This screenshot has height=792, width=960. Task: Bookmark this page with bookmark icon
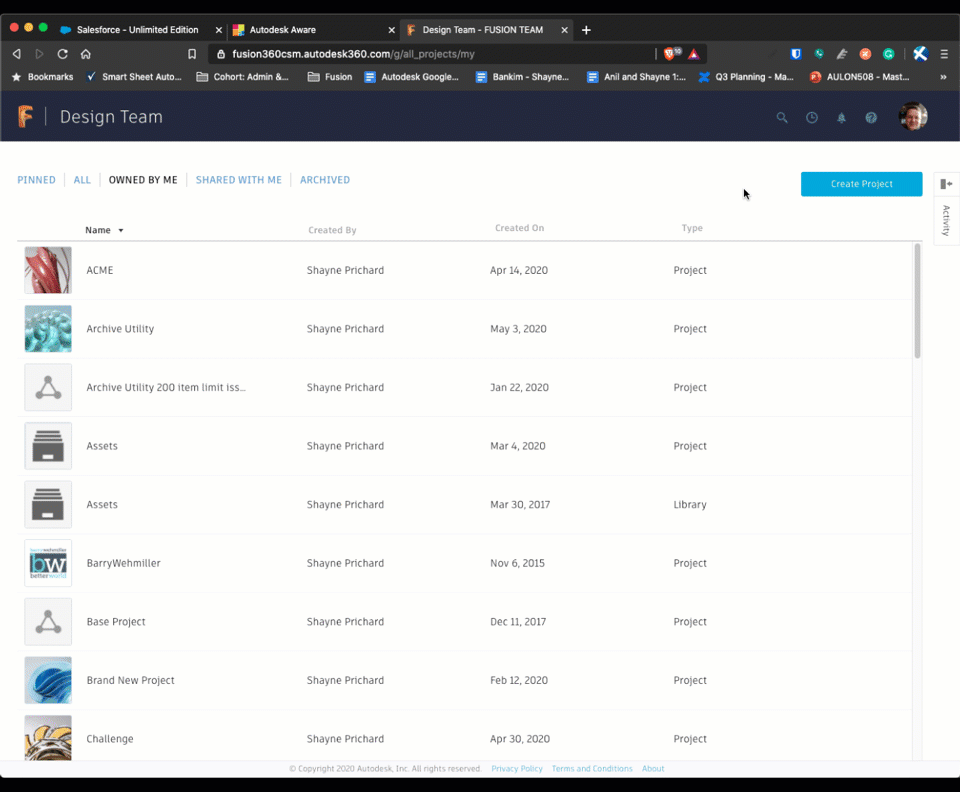click(192, 54)
